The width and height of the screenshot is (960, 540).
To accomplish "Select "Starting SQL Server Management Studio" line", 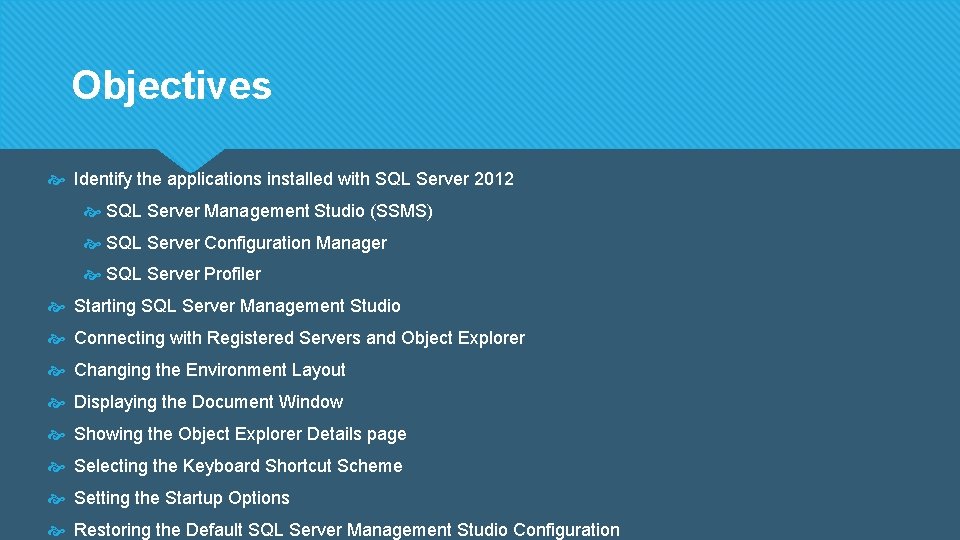I will (237, 306).
